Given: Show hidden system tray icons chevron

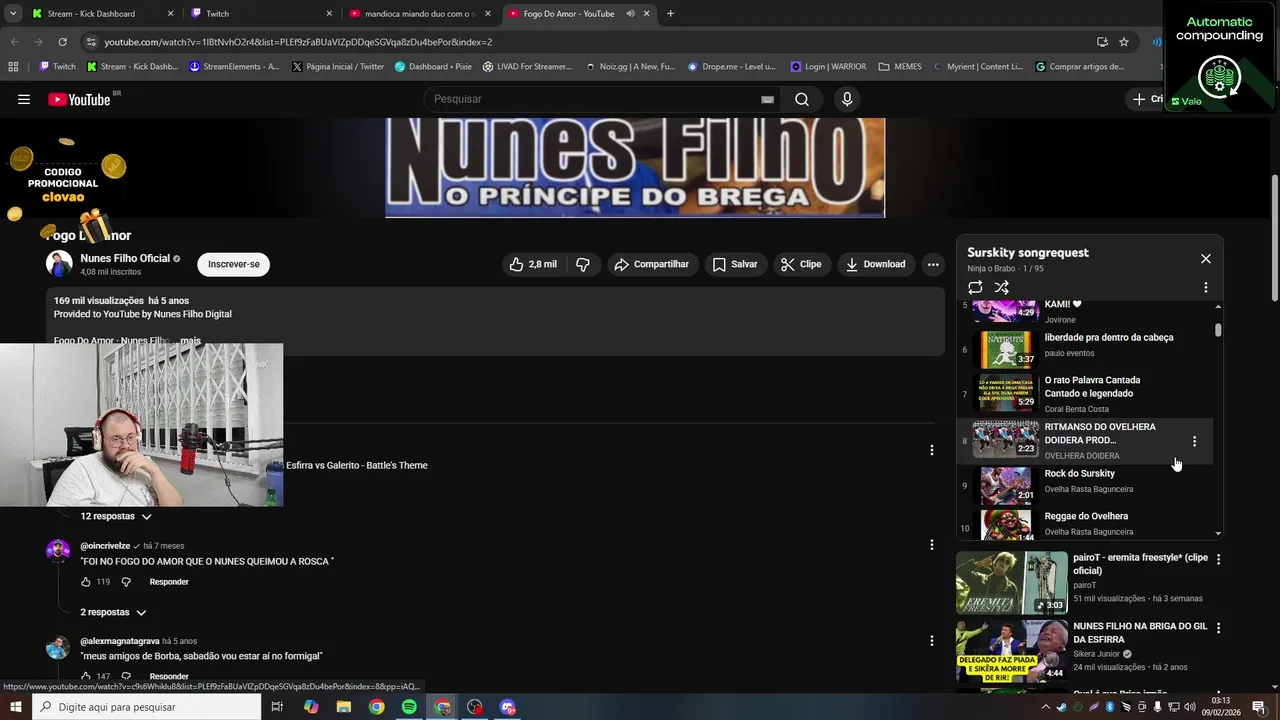Looking at the screenshot, I should tap(1044, 707).
